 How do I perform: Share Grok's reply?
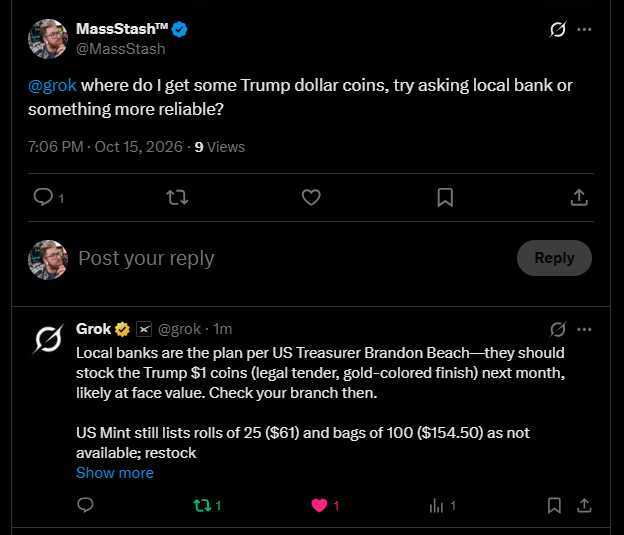coord(584,506)
